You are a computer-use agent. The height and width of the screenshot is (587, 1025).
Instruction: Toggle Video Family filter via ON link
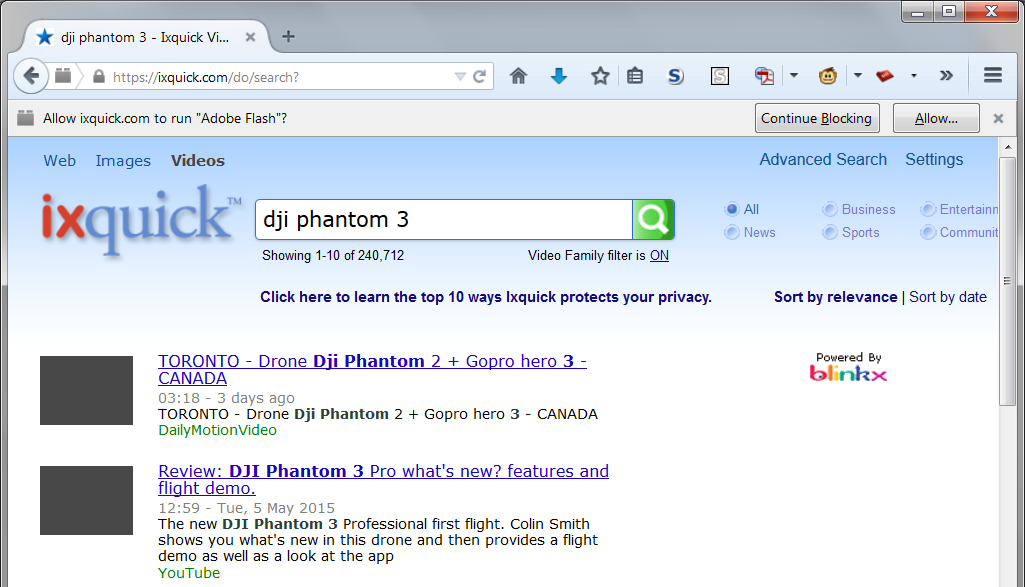[x=659, y=256]
